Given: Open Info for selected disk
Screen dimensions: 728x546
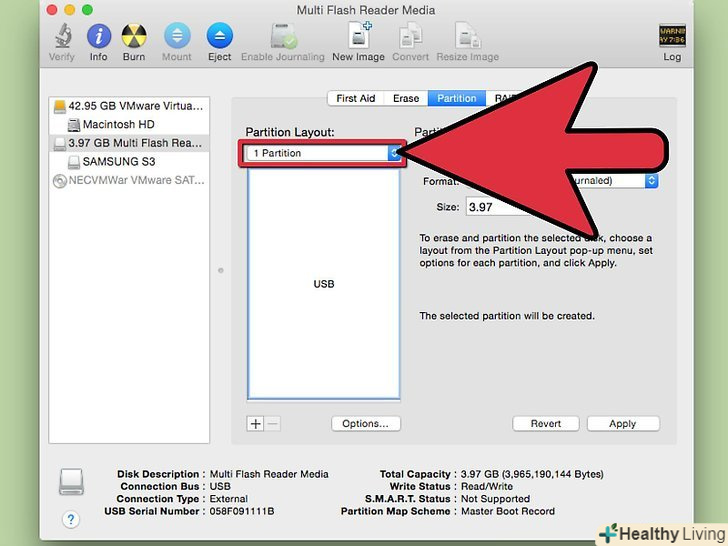Looking at the screenshot, I should coord(98,36).
